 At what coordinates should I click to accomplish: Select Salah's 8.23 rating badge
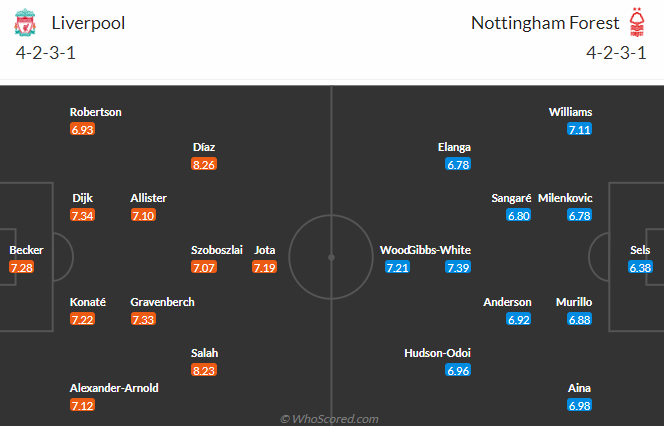pos(204,369)
